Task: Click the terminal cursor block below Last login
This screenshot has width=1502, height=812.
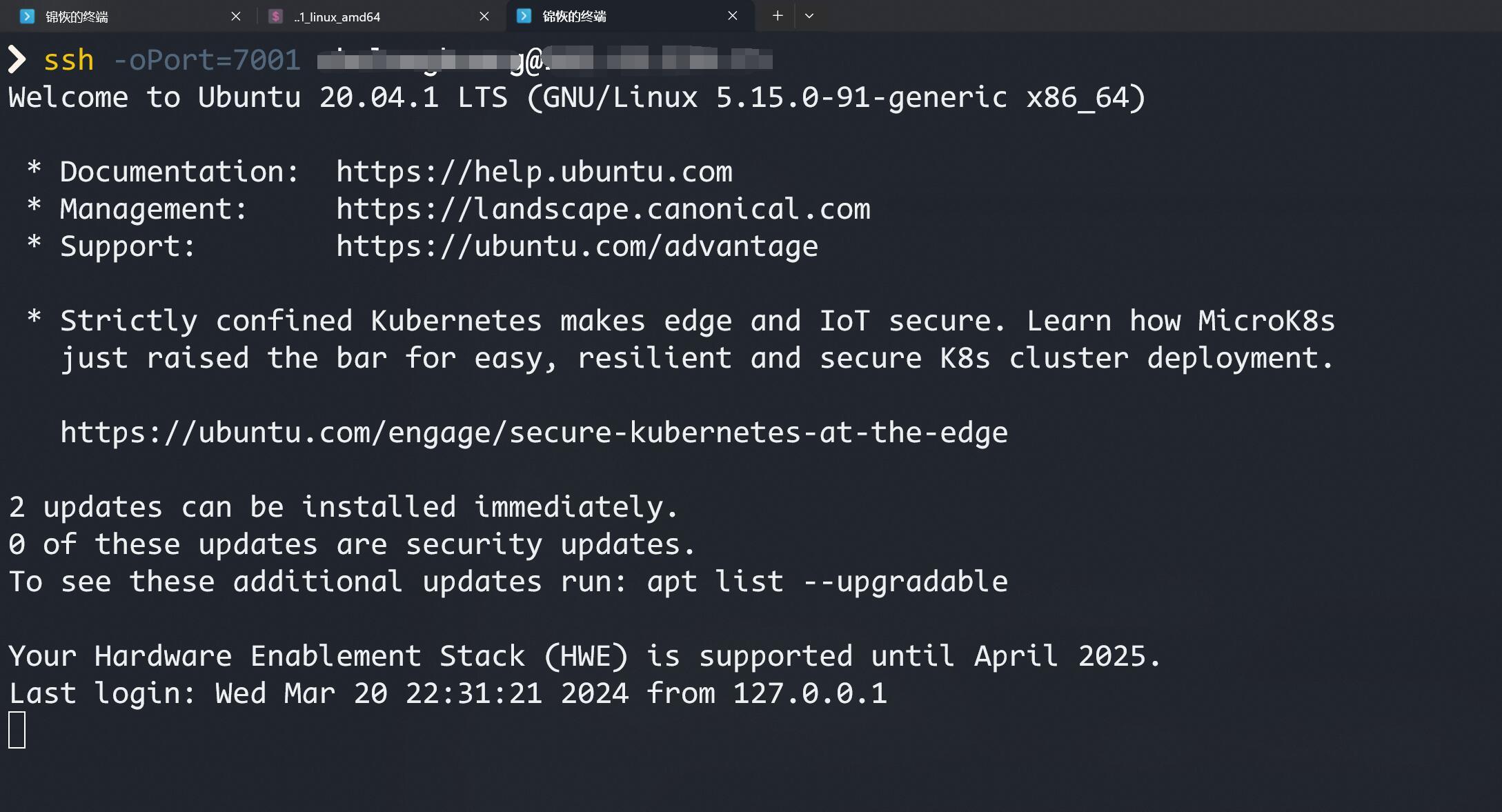Action: pyautogui.click(x=17, y=730)
